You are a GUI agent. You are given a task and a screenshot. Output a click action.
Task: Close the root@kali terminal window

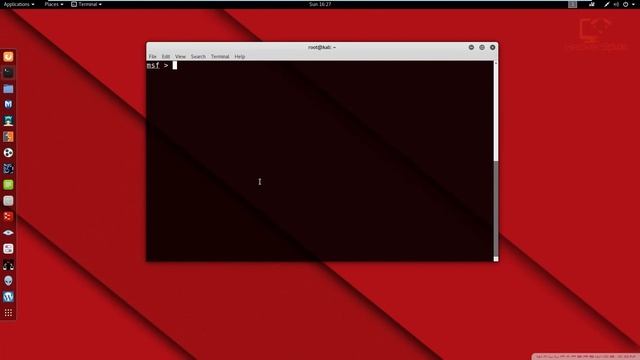[493, 47]
